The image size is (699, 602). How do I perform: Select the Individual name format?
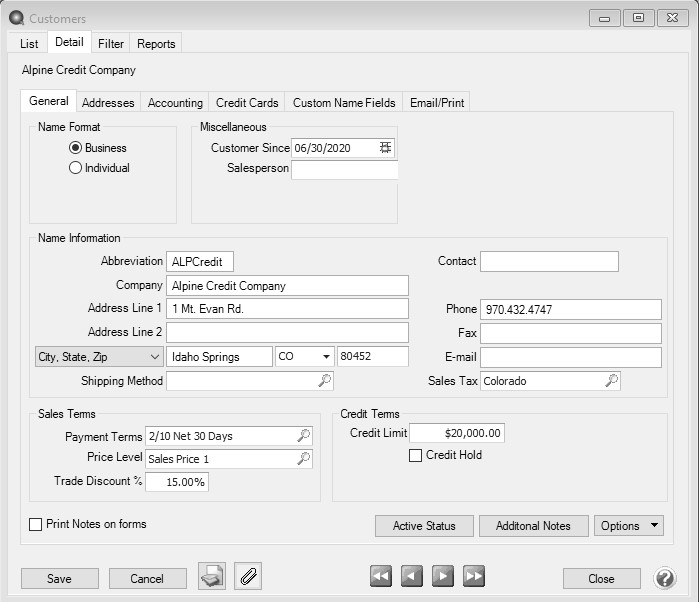click(75, 168)
